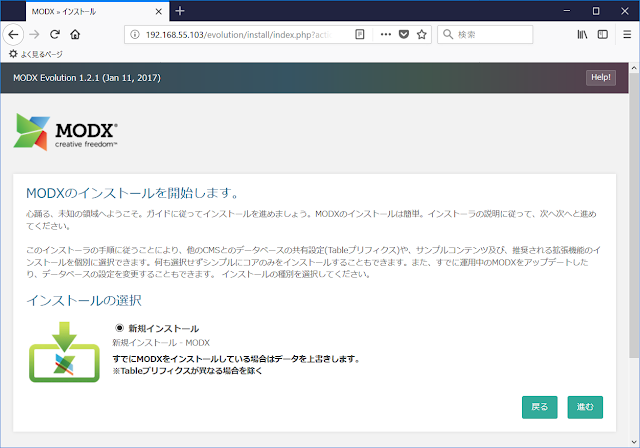Click the gear icon beside よく見るページ

(x=13, y=54)
